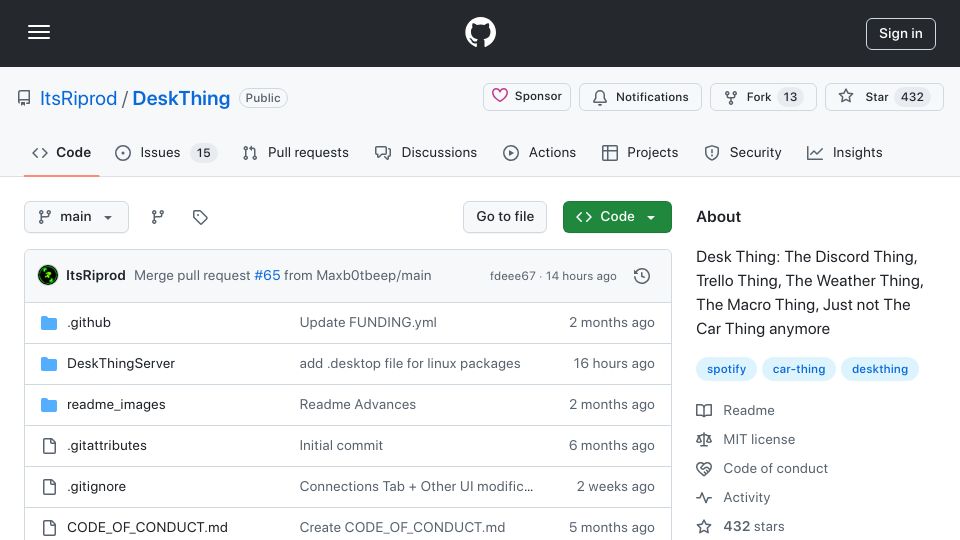Expand the main branch dropdown
960x540 pixels.
point(77,217)
